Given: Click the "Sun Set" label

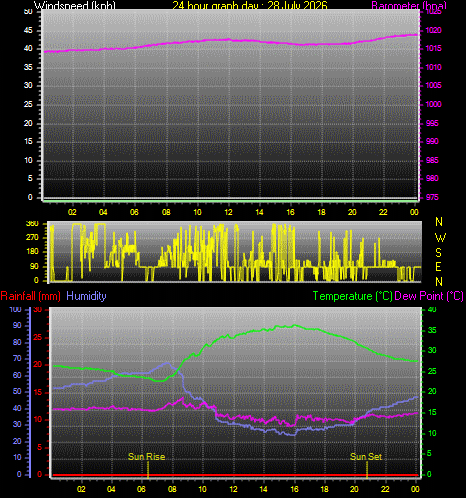Looking at the screenshot, I should pyautogui.click(x=366, y=457).
